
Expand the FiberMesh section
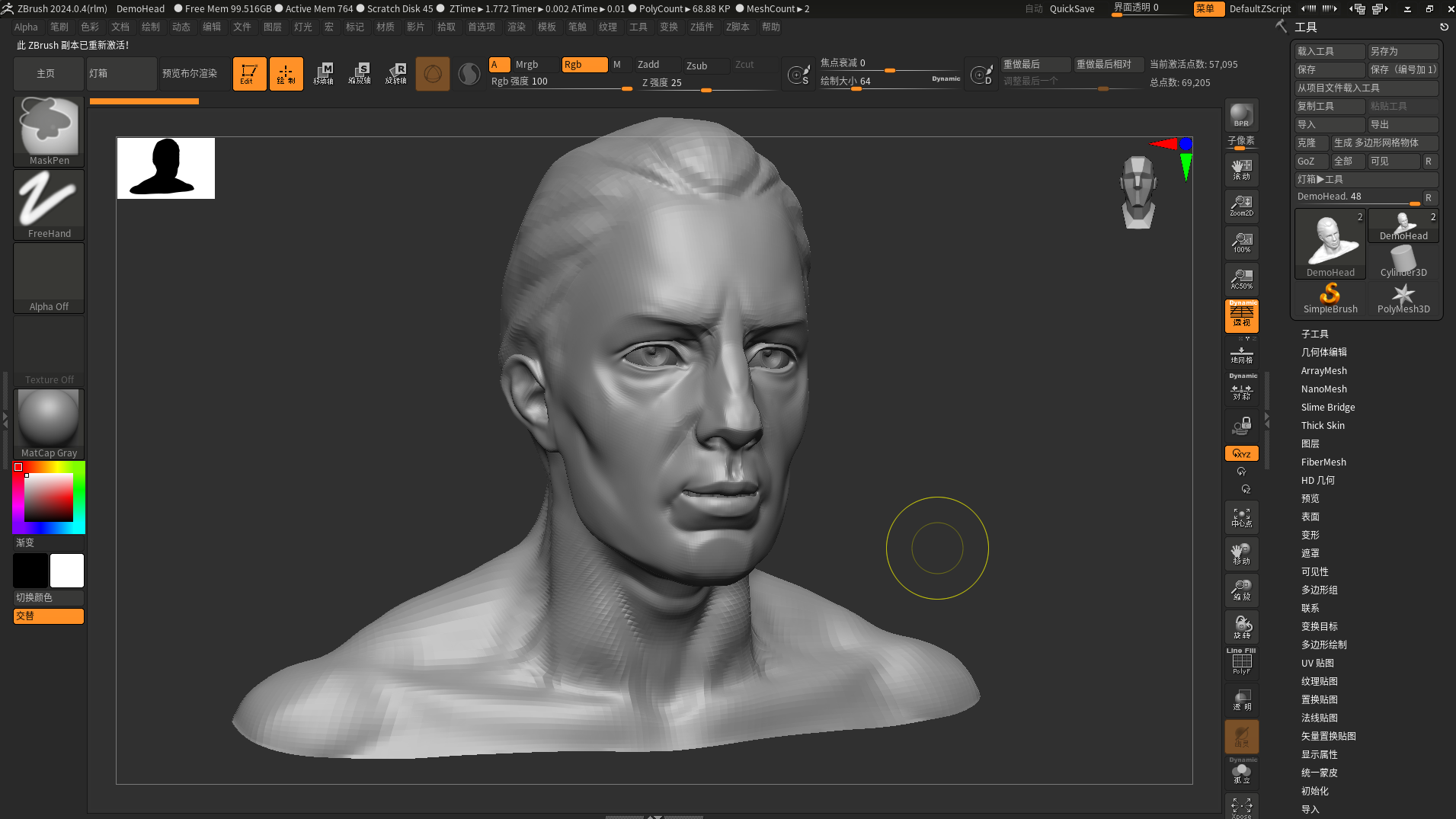pyautogui.click(x=1323, y=462)
